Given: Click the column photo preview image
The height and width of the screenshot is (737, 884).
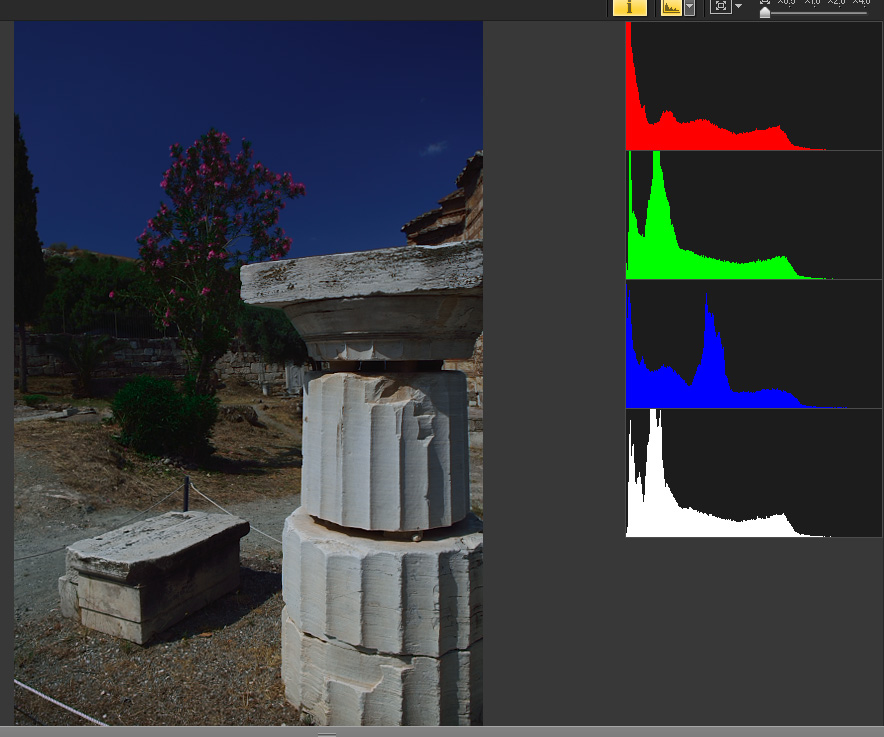Looking at the screenshot, I should 248,373.
